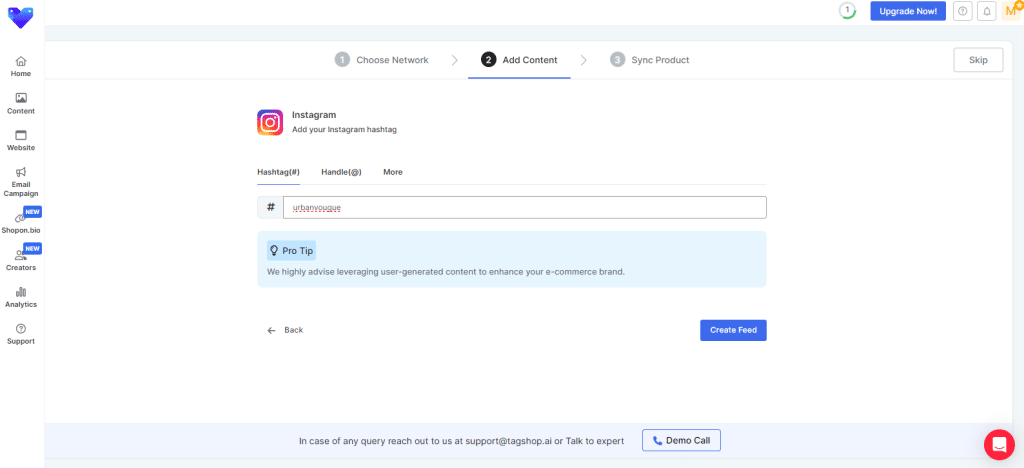Click the Create Feed button
Screen dimensions: 1024x468
tap(733, 330)
